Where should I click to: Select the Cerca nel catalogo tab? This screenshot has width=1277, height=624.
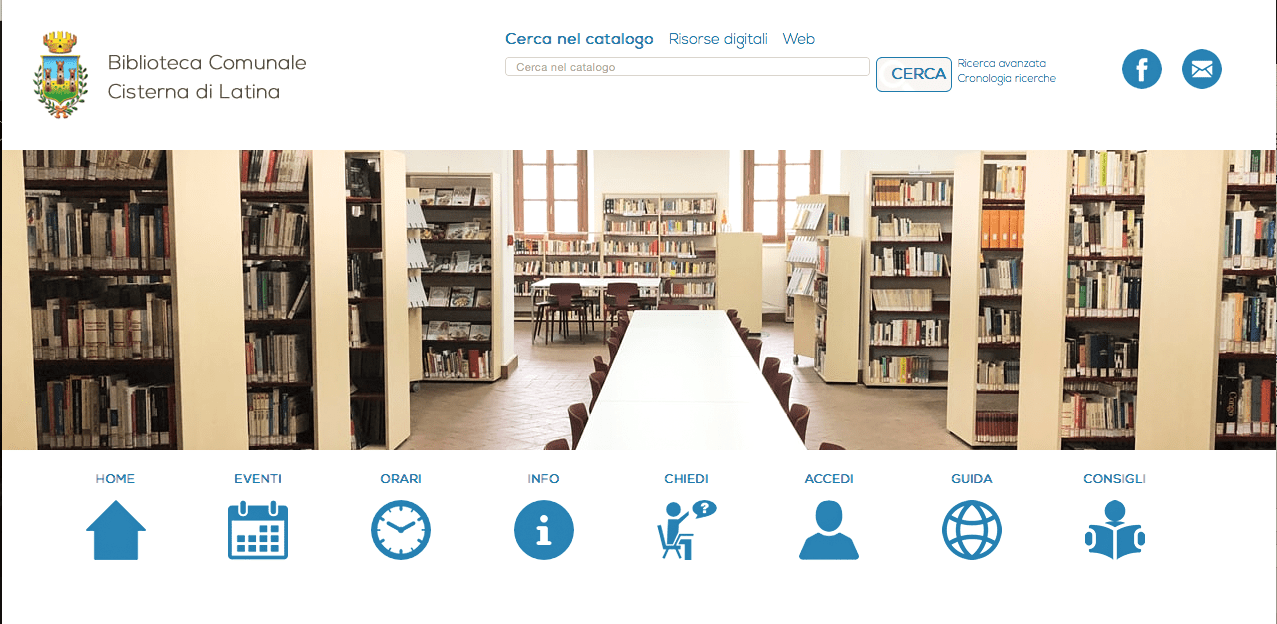(579, 39)
